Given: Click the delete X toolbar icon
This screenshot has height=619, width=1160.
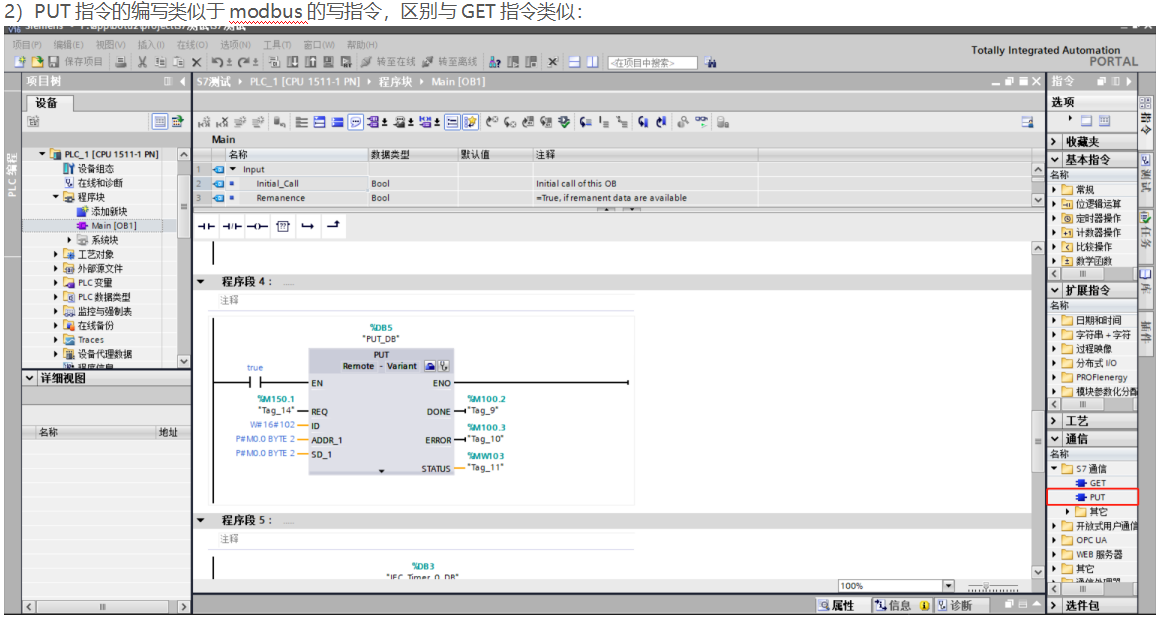Looking at the screenshot, I should [x=197, y=63].
